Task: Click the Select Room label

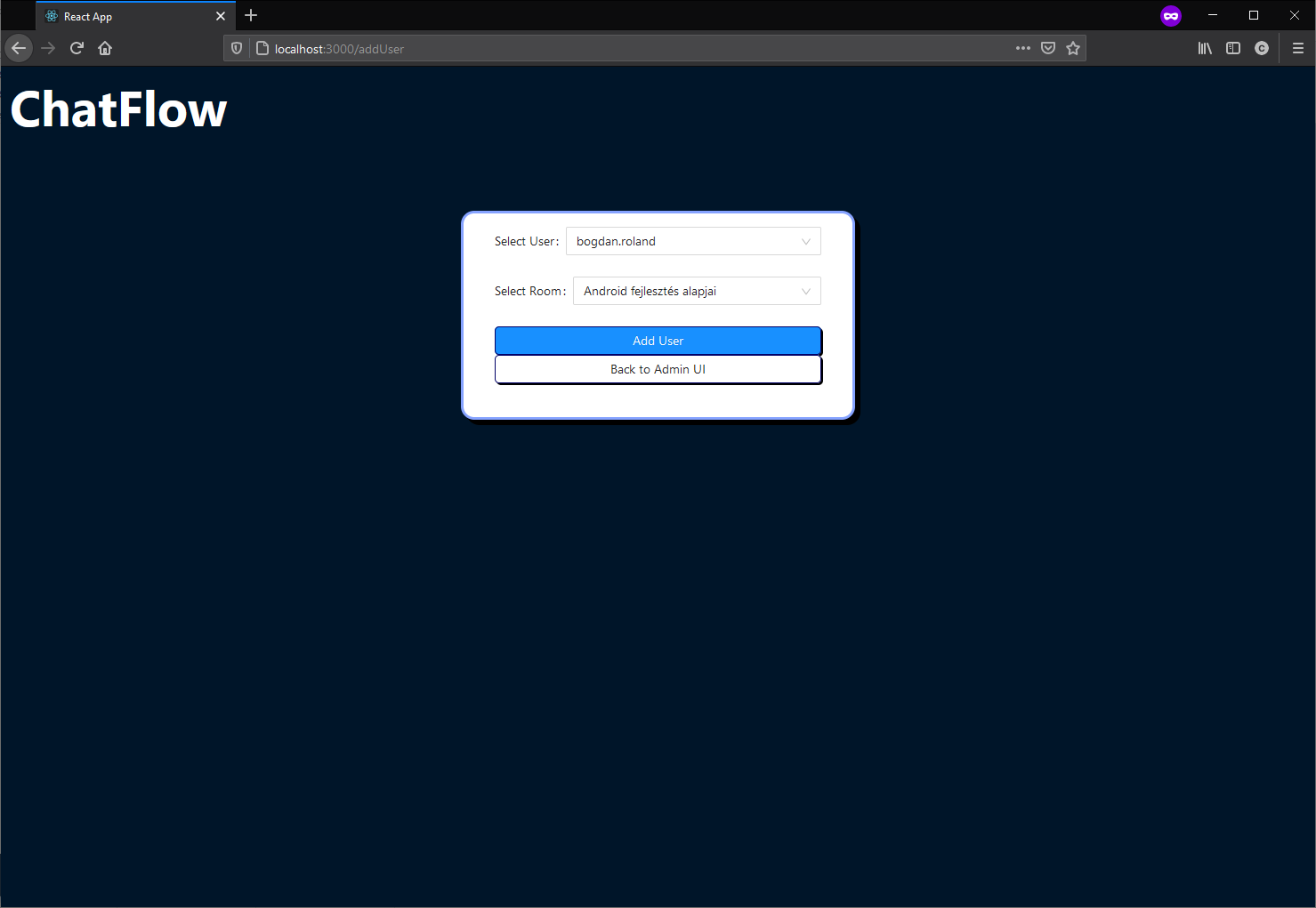Action: pyautogui.click(x=530, y=291)
